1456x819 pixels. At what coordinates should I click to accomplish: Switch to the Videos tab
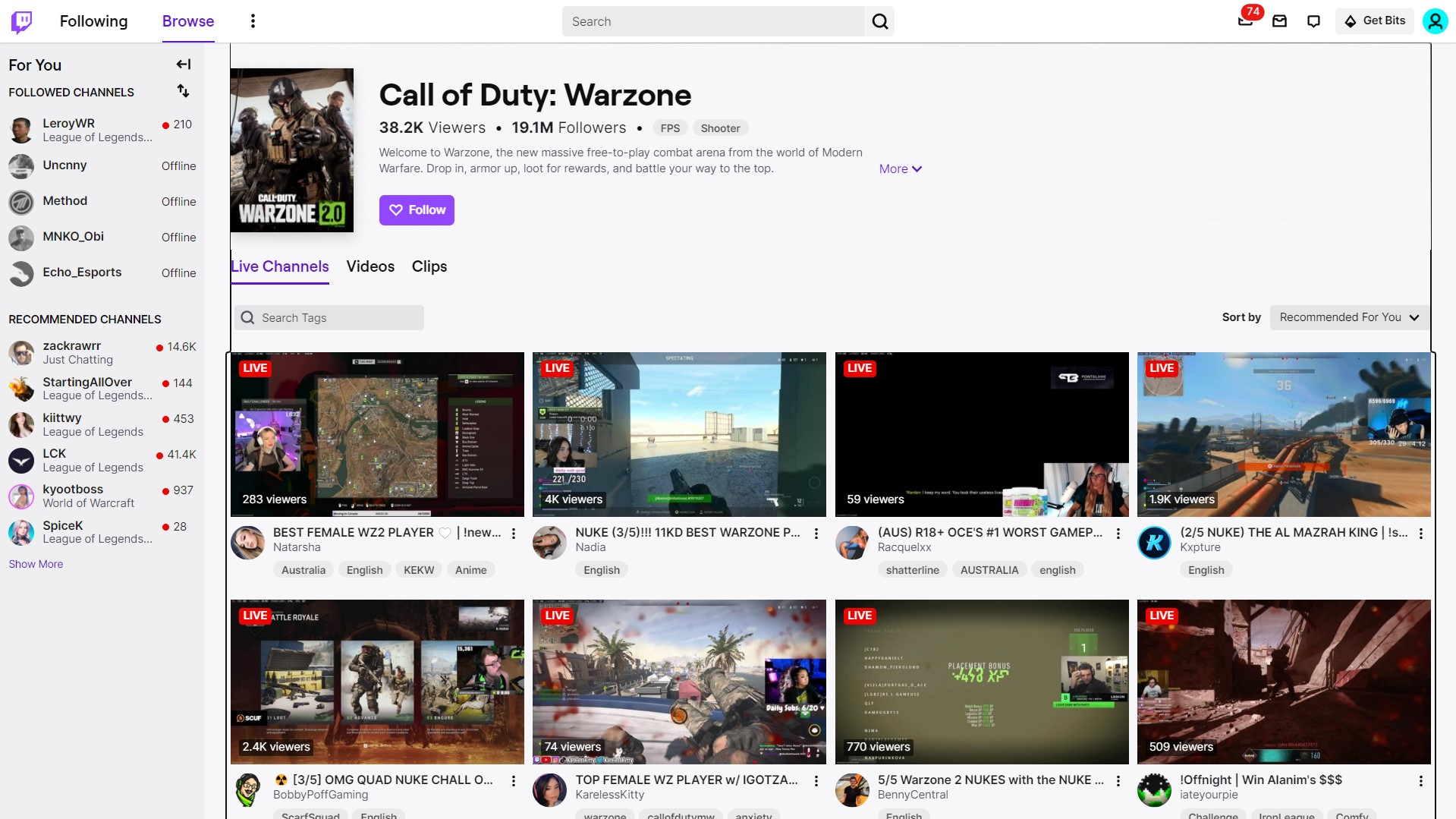pos(370,266)
